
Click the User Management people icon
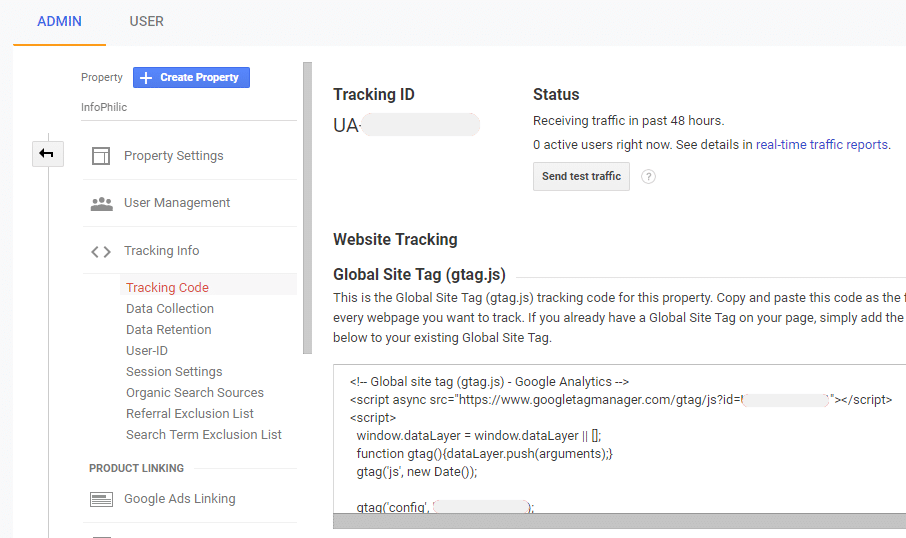click(x=102, y=203)
